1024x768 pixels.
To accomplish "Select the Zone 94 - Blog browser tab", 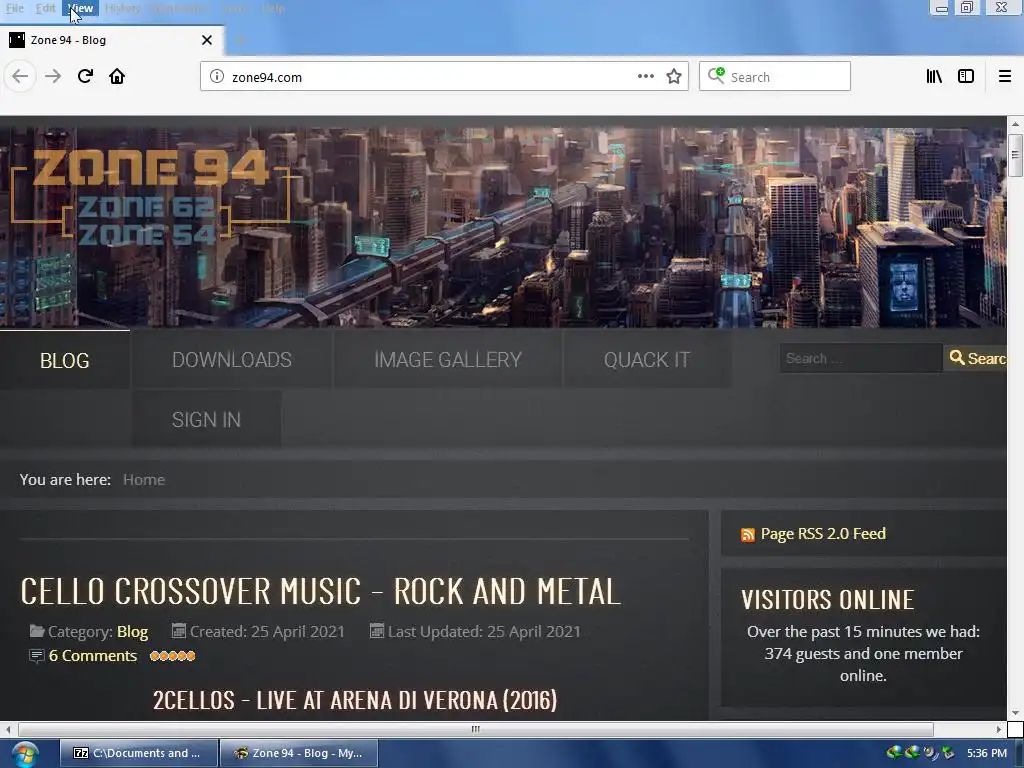I will 112,40.
